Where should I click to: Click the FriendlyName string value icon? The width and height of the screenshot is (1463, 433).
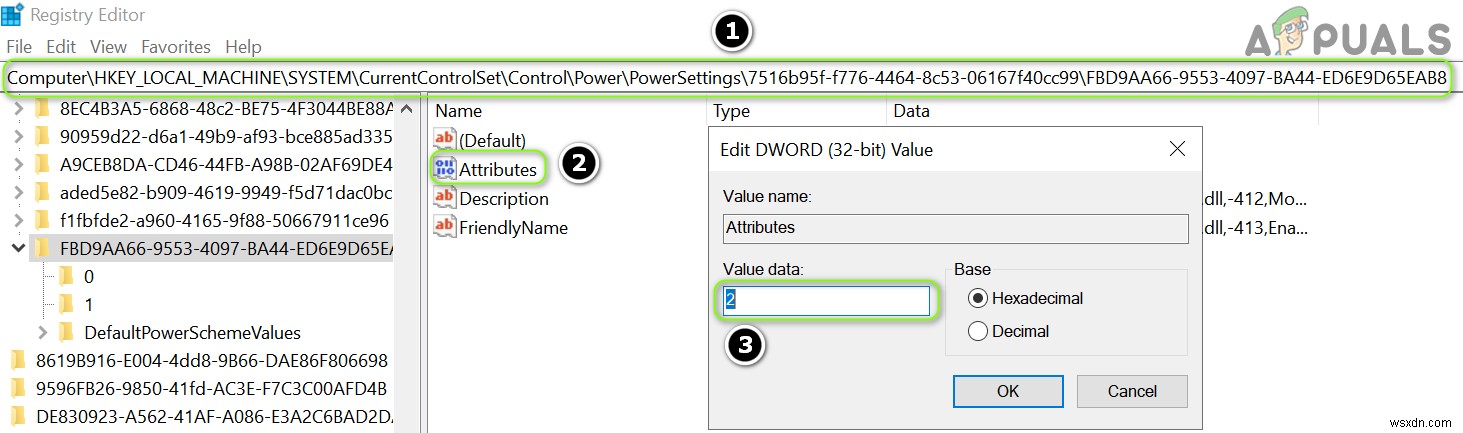tap(444, 227)
